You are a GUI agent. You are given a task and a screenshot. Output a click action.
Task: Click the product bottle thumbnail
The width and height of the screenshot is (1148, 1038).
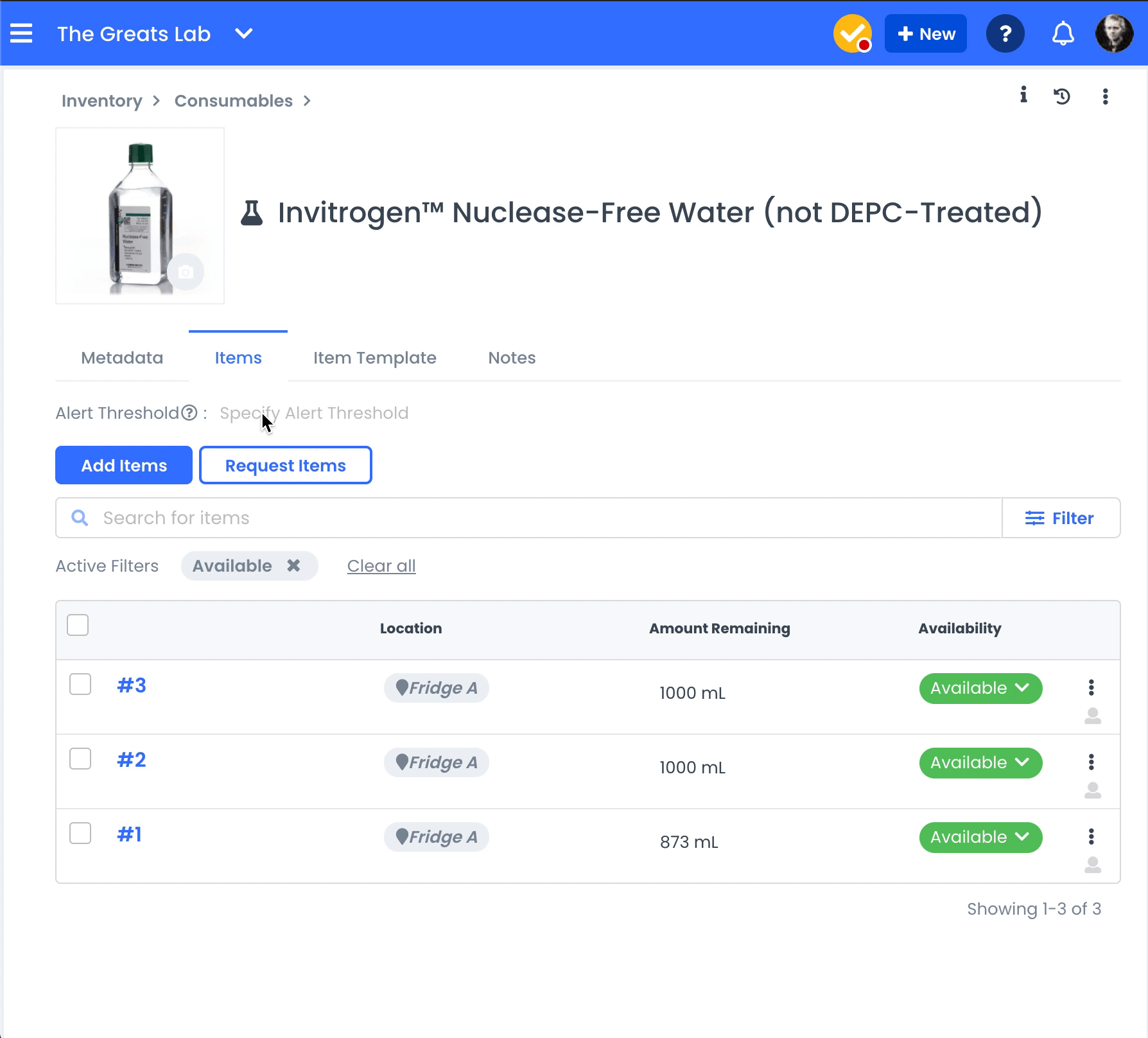tap(140, 216)
